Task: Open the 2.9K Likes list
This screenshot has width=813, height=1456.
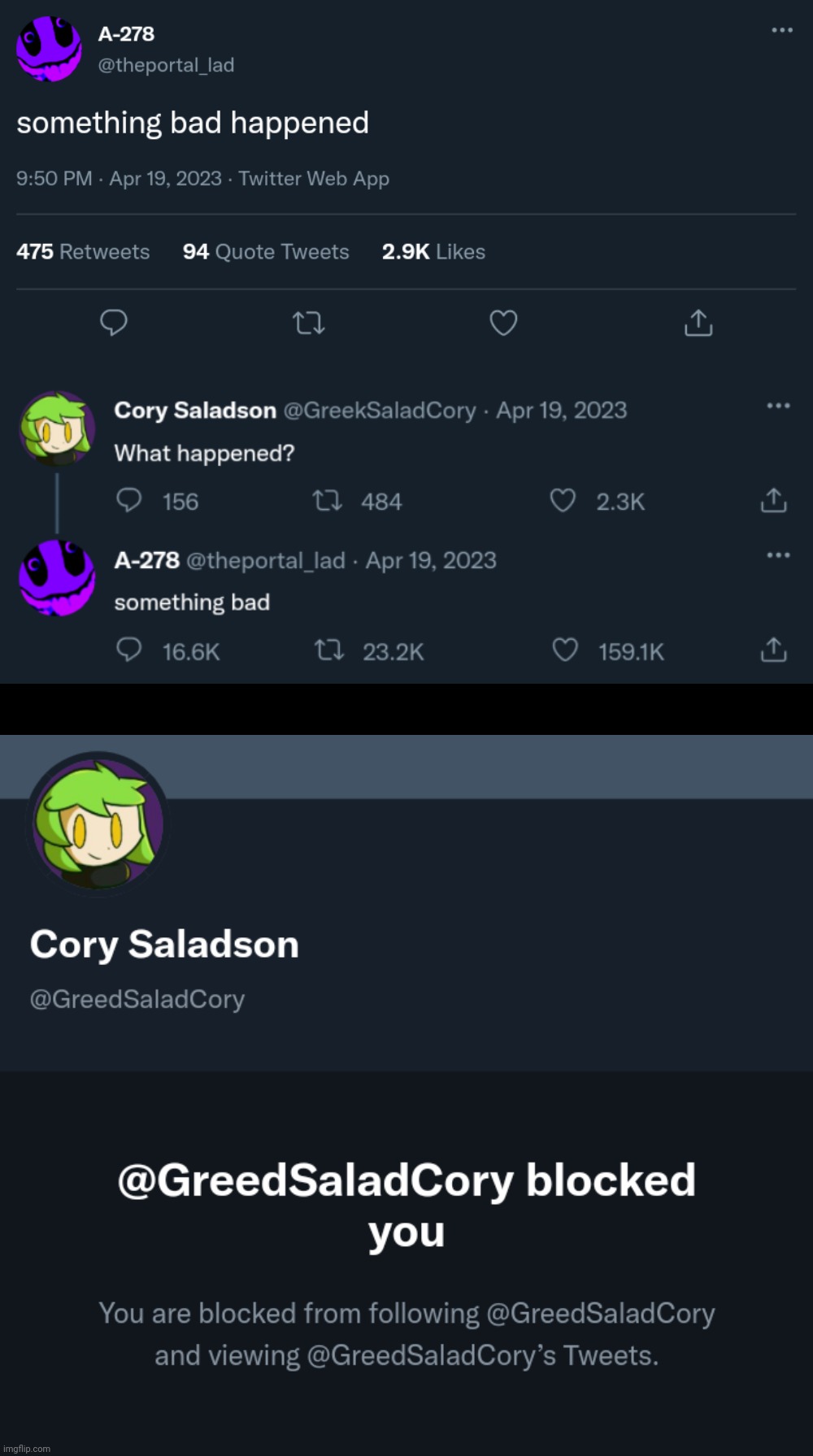Action: (433, 252)
